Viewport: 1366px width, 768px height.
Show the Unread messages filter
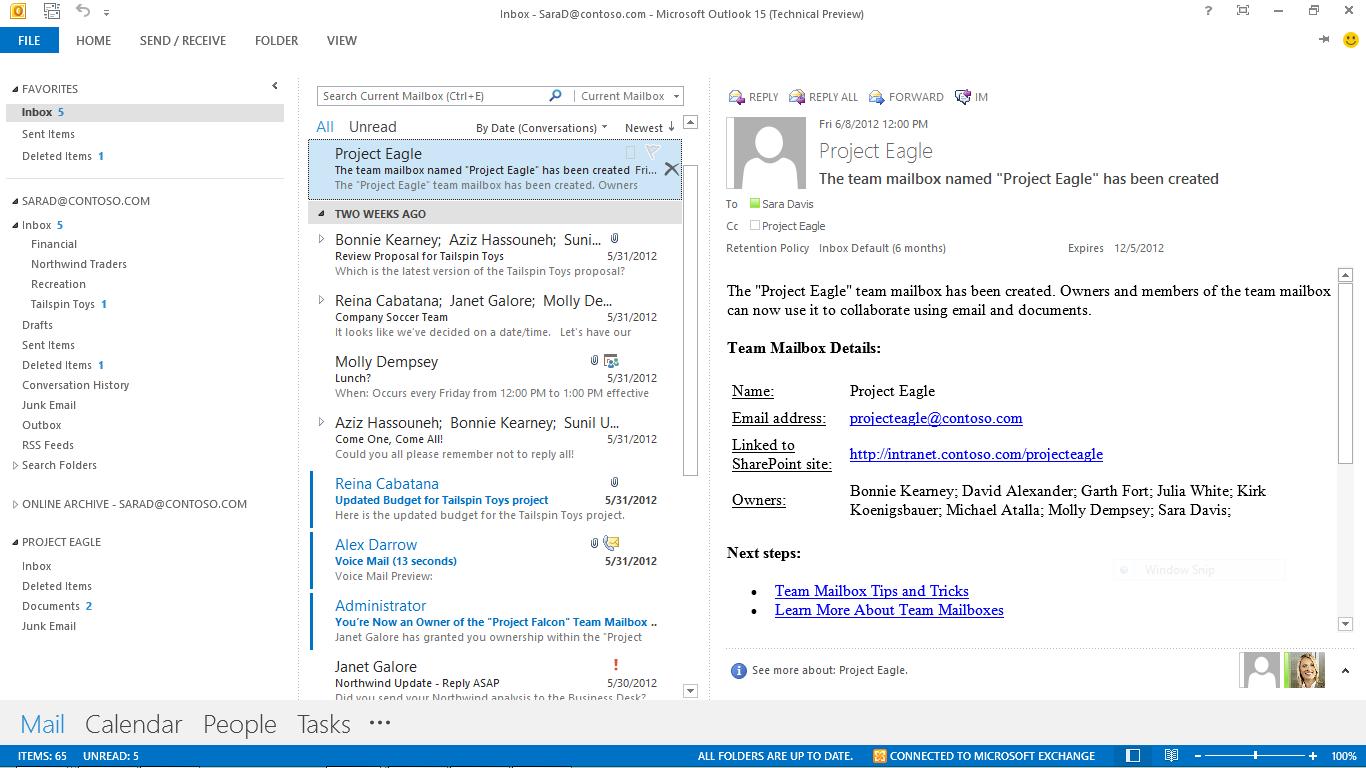372,127
